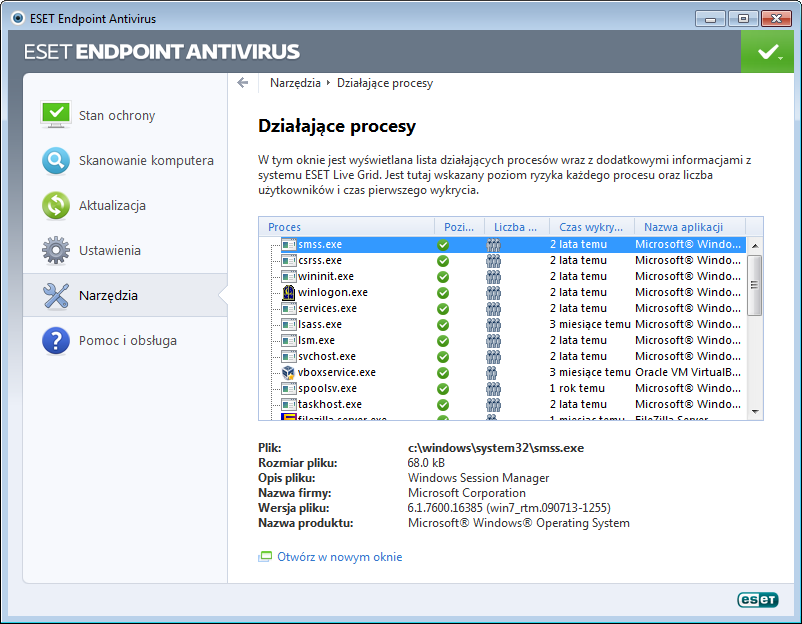Click users icon in lsm.exe row
802x624 pixels.
click(x=493, y=341)
